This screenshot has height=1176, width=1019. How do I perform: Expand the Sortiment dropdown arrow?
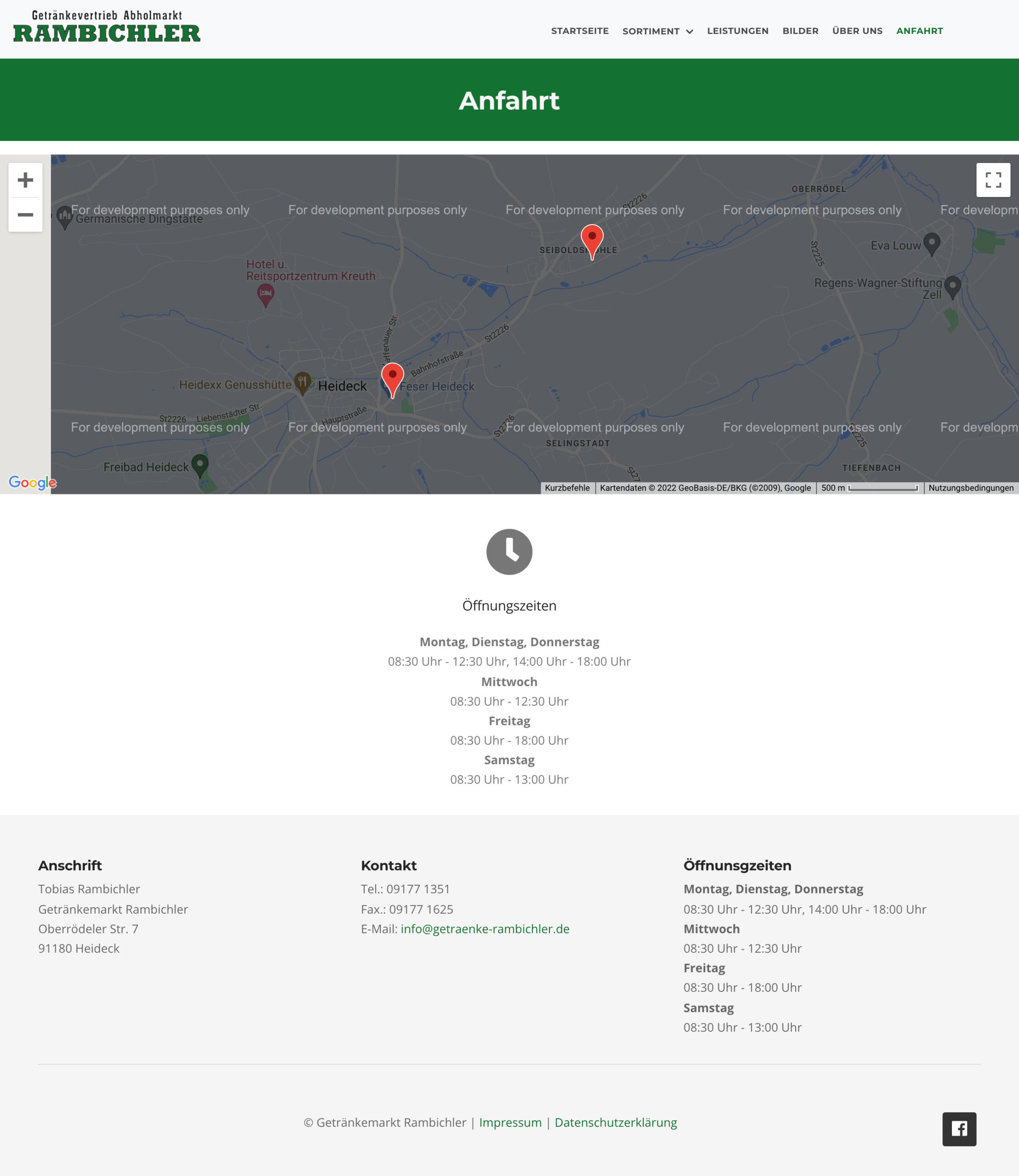(x=689, y=32)
